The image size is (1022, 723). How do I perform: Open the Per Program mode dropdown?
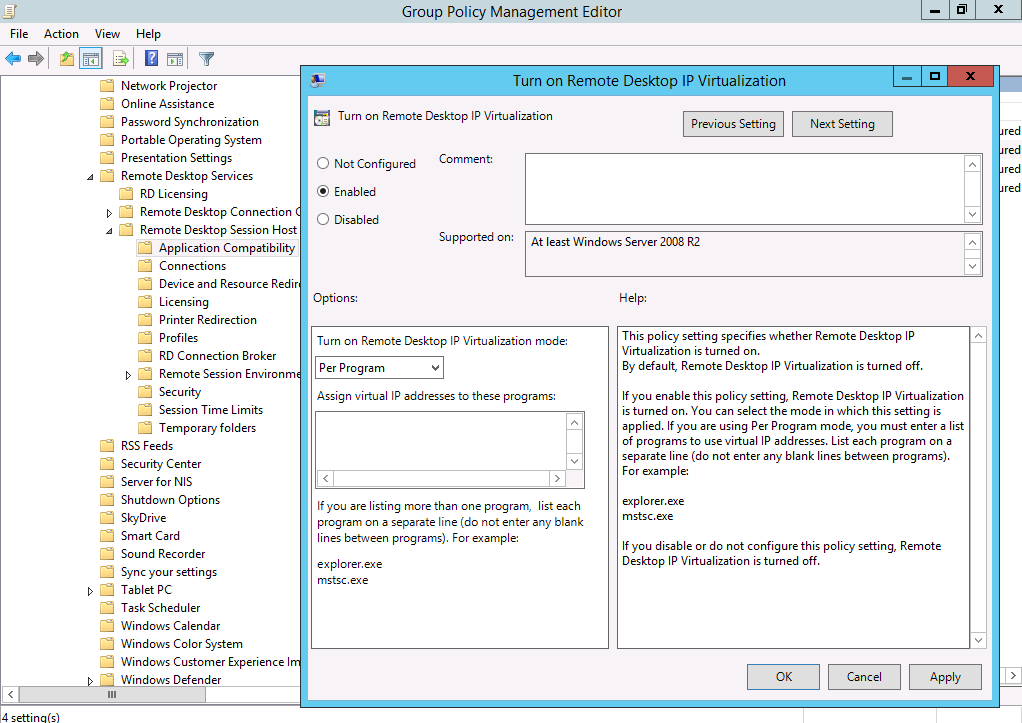click(379, 368)
